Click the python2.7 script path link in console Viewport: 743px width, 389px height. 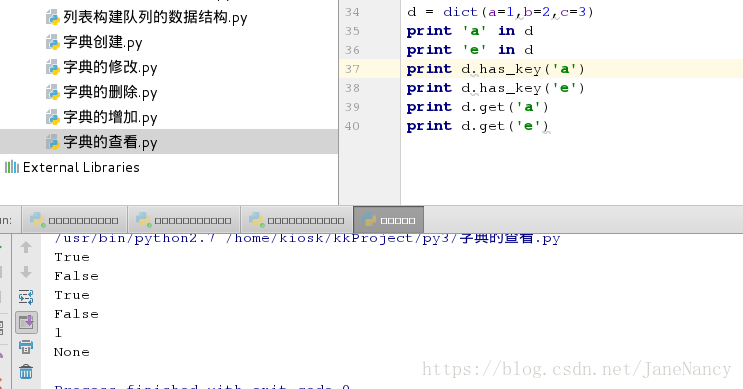307,238
